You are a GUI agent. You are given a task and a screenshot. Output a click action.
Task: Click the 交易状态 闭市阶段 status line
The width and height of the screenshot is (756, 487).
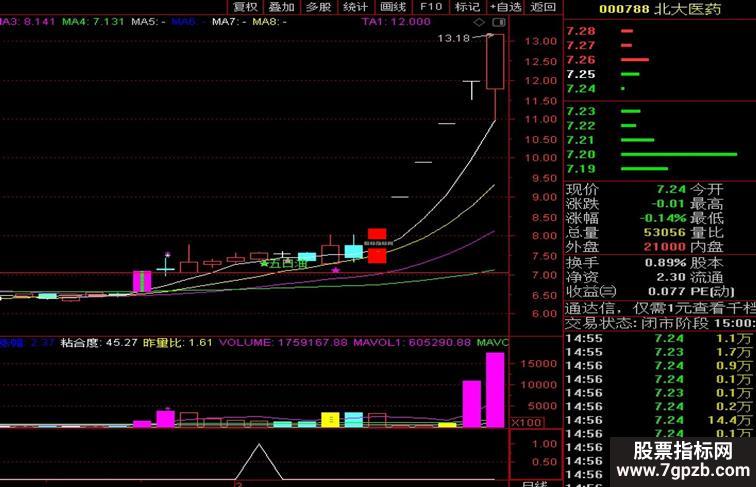(x=660, y=323)
